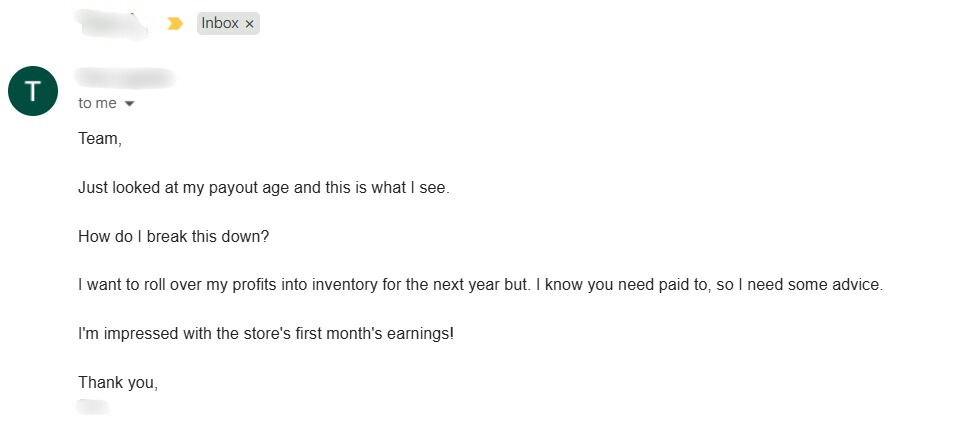Click the blurred sender name
This screenshot has width=955, height=426.
(x=125, y=78)
